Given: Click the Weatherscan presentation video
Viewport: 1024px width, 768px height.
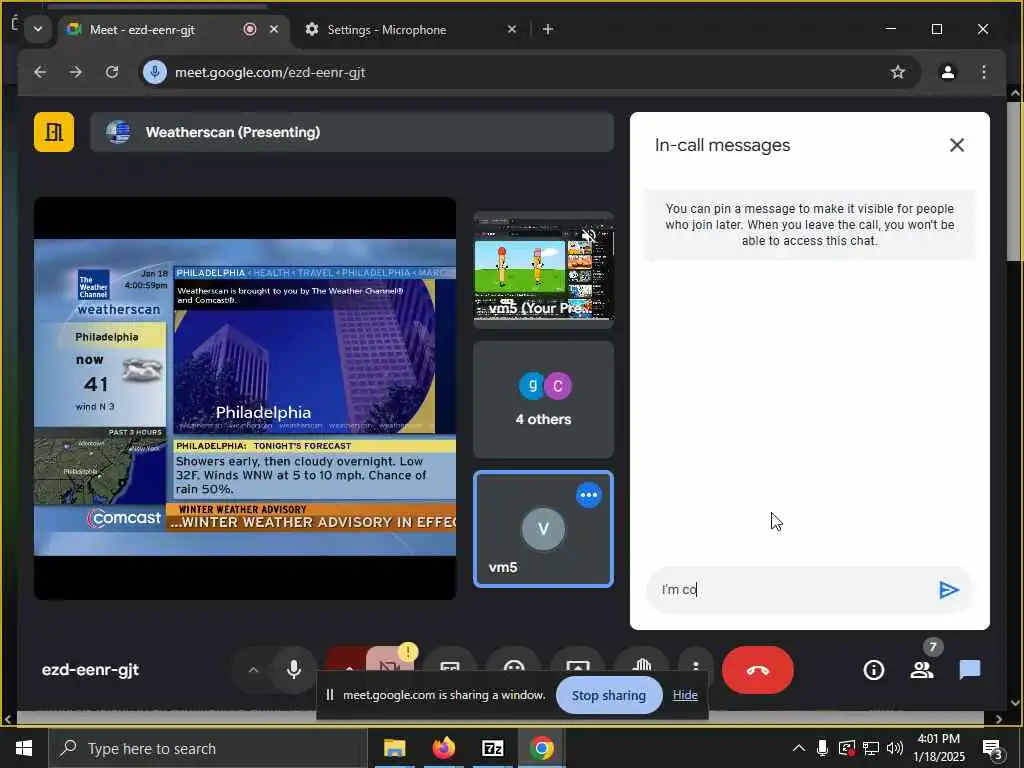Looking at the screenshot, I should 245,398.
